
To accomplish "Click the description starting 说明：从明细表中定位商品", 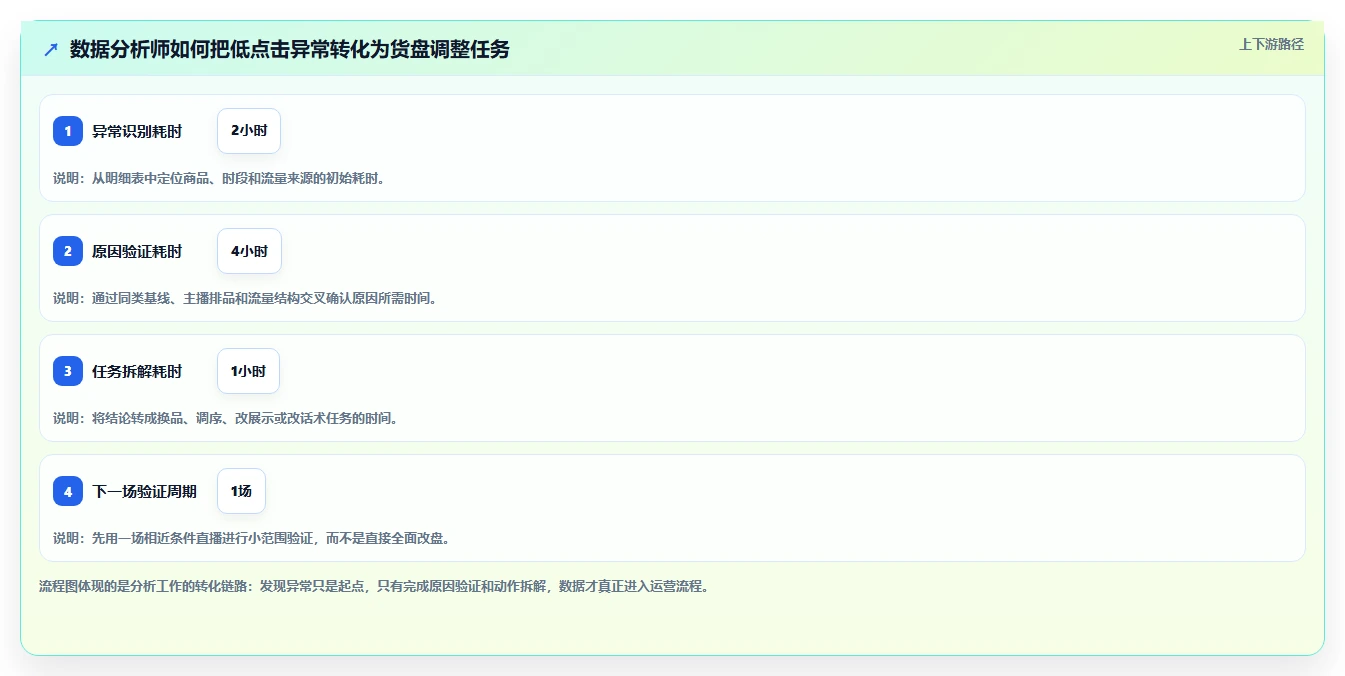I will pos(219,178).
